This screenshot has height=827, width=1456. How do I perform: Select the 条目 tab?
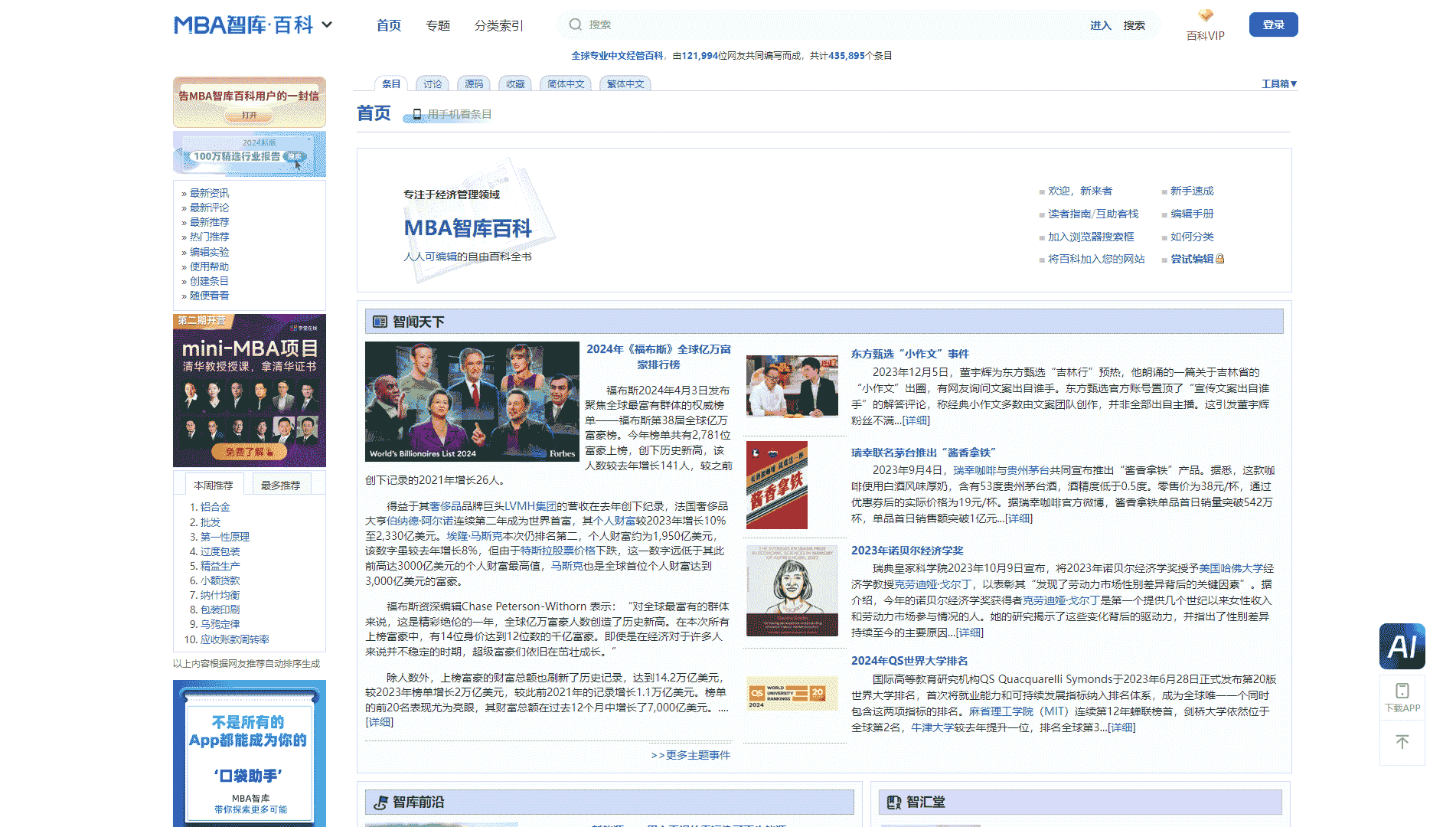391,83
